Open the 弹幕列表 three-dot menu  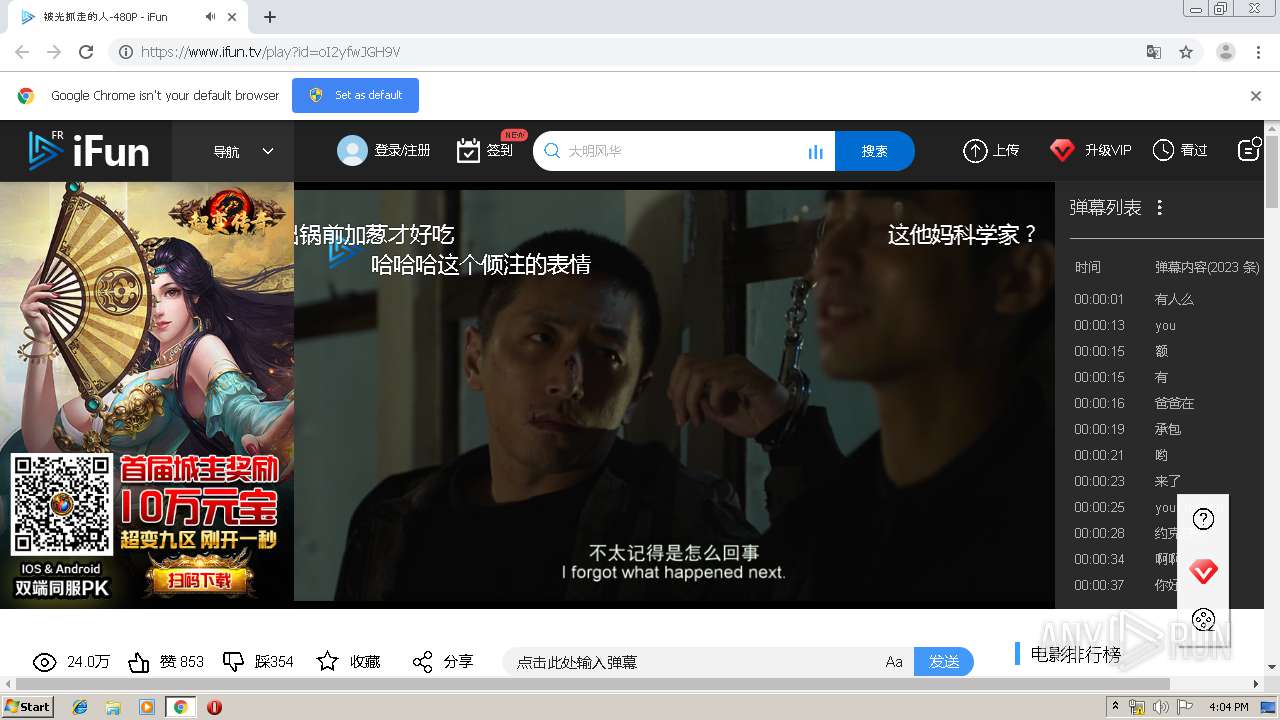tap(1160, 208)
